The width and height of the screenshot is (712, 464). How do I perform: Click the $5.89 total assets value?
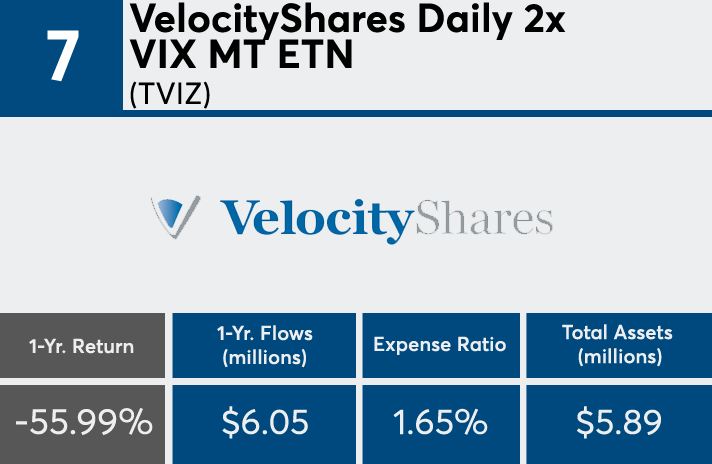pos(618,422)
